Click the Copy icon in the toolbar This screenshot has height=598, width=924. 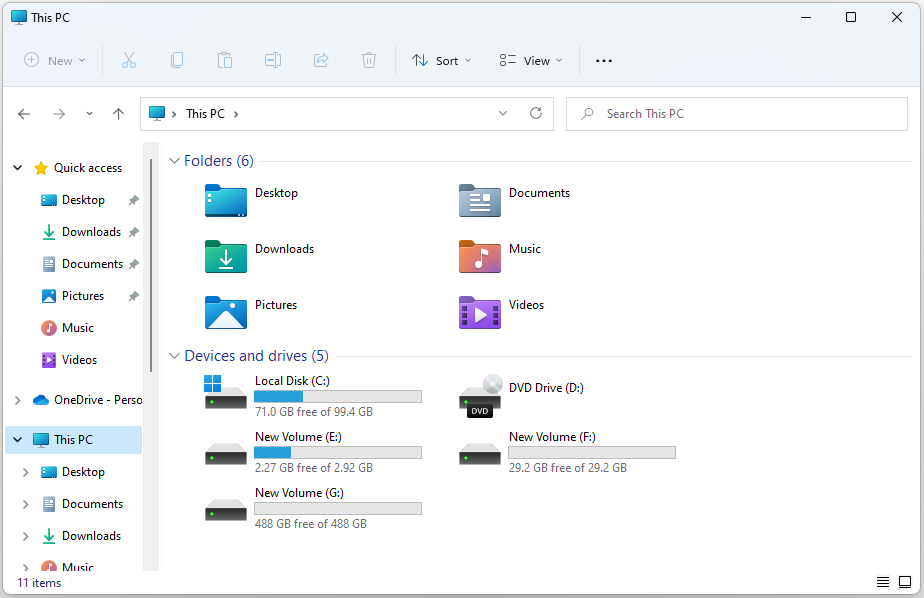click(177, 60)
